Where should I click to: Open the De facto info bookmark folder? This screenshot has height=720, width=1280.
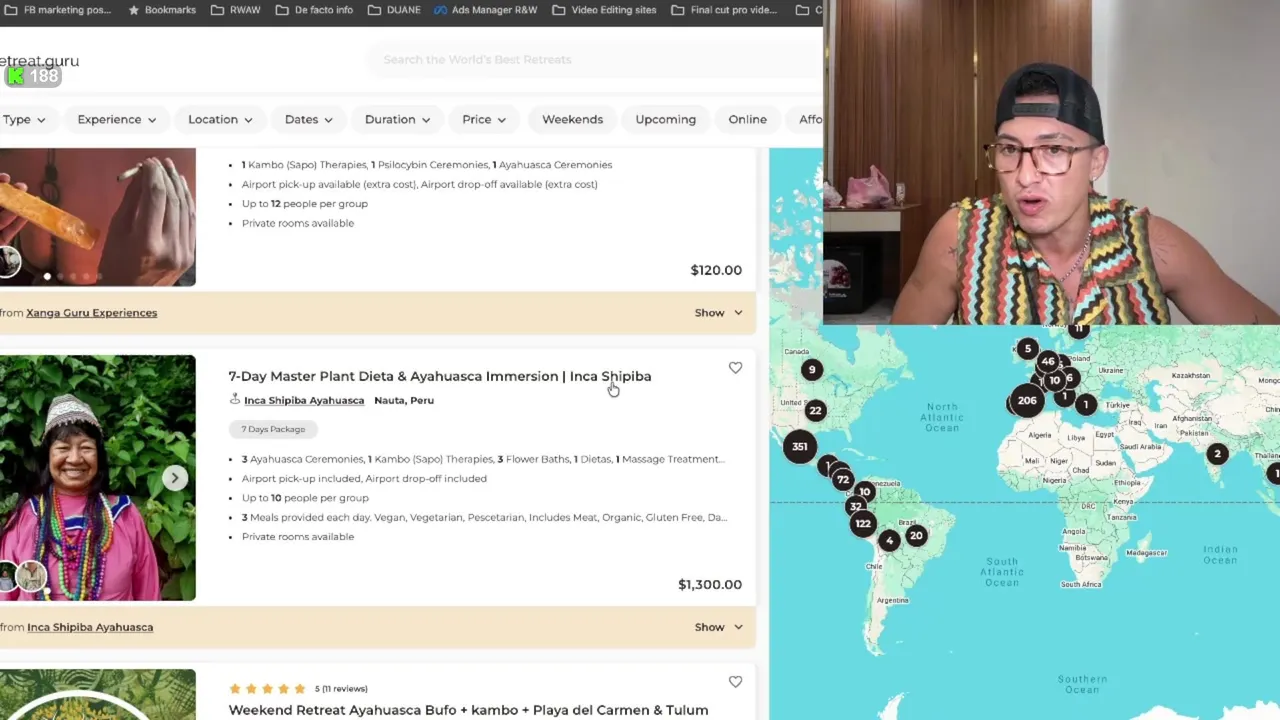point(314,10)
